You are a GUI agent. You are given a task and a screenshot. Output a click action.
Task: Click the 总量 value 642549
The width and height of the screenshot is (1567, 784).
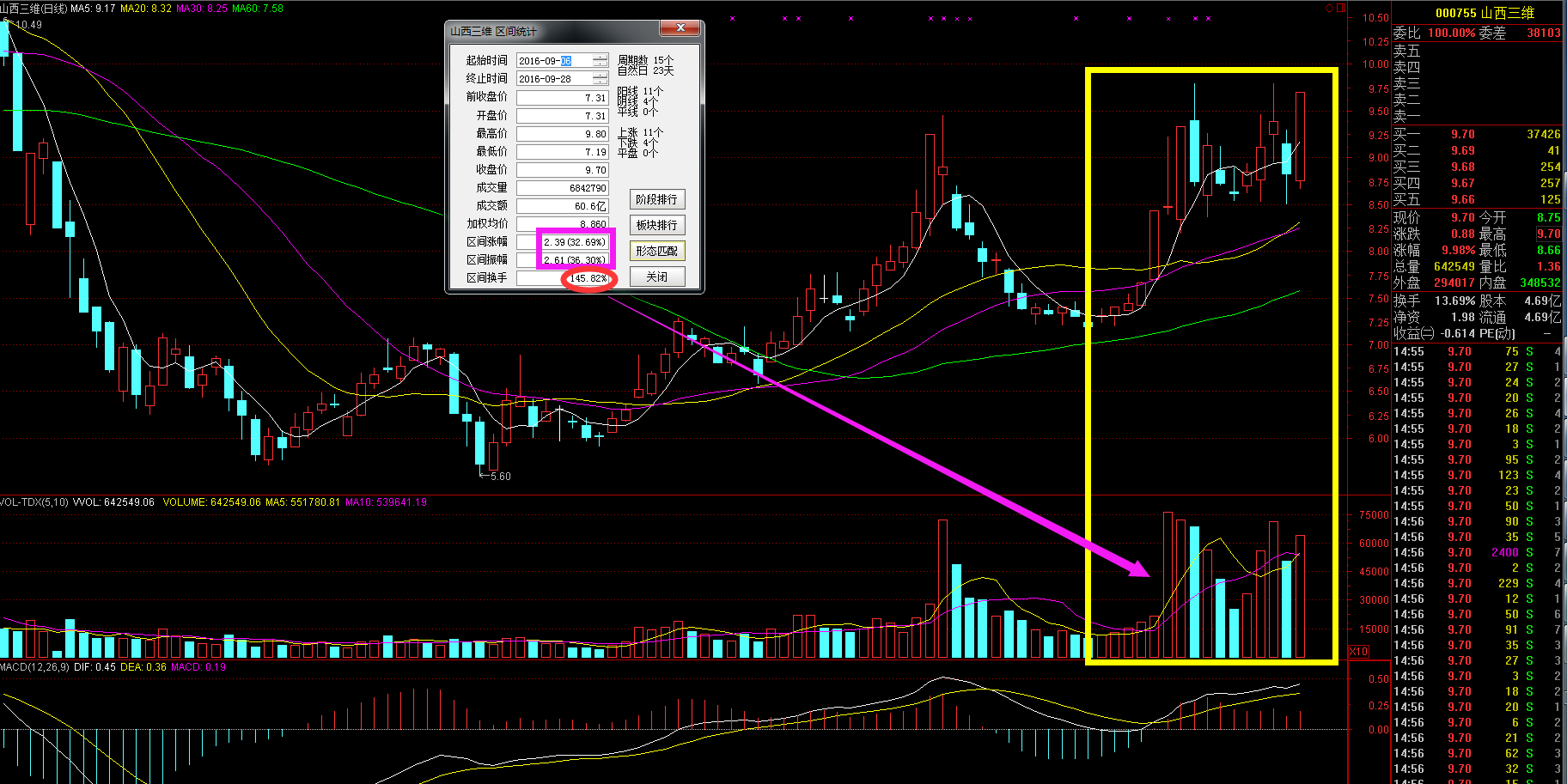point(1454,267)
